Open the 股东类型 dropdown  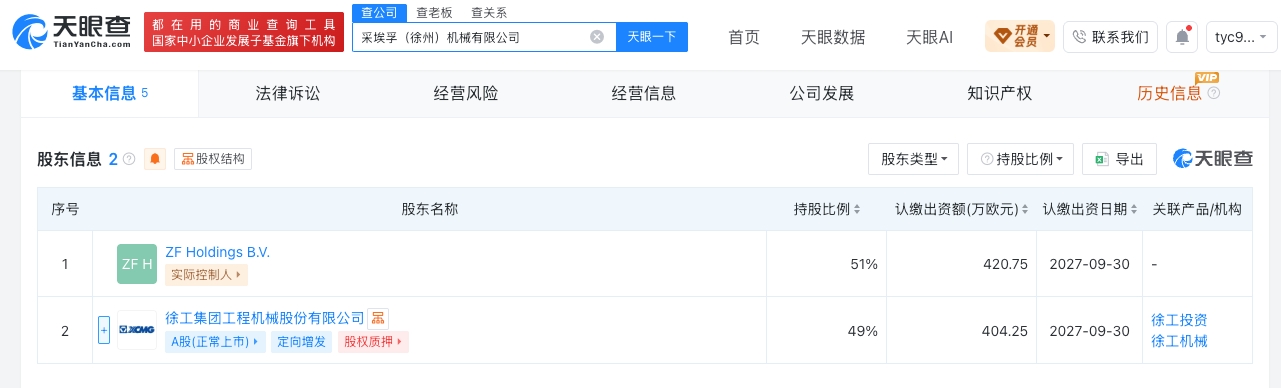click(x=914, y=159)
